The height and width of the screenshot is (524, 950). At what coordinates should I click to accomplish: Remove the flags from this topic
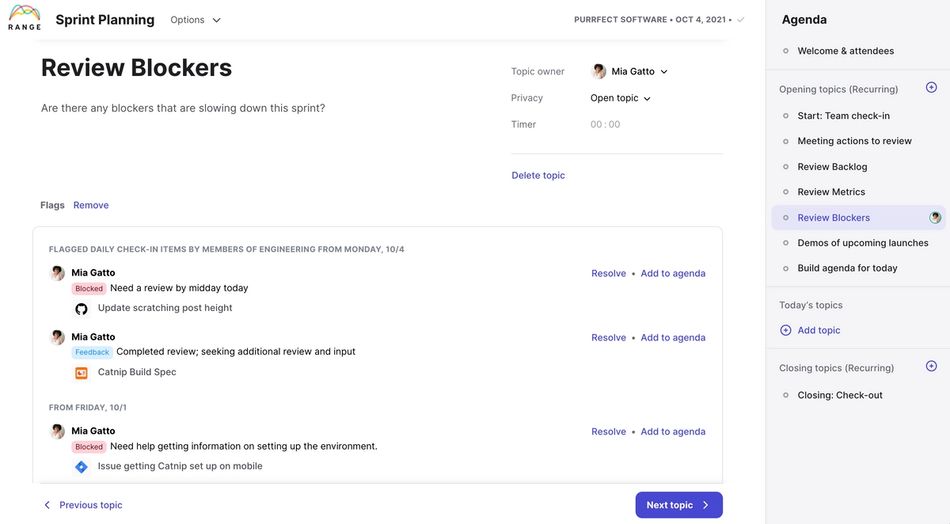click(x=91, y=205)
